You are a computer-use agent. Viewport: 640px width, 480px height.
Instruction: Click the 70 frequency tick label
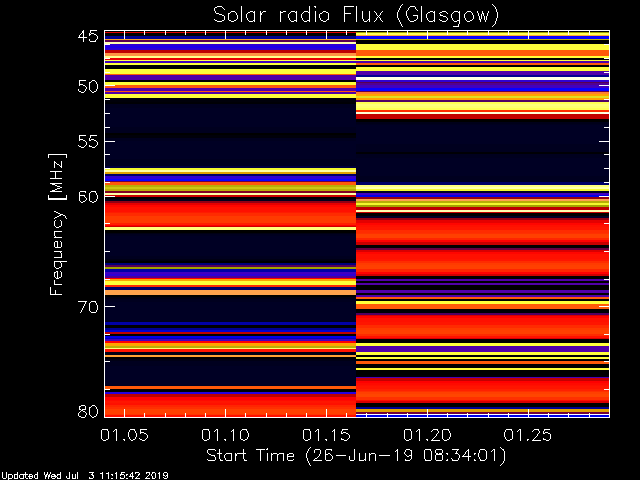pyautogui.click(x=88, y=307)
